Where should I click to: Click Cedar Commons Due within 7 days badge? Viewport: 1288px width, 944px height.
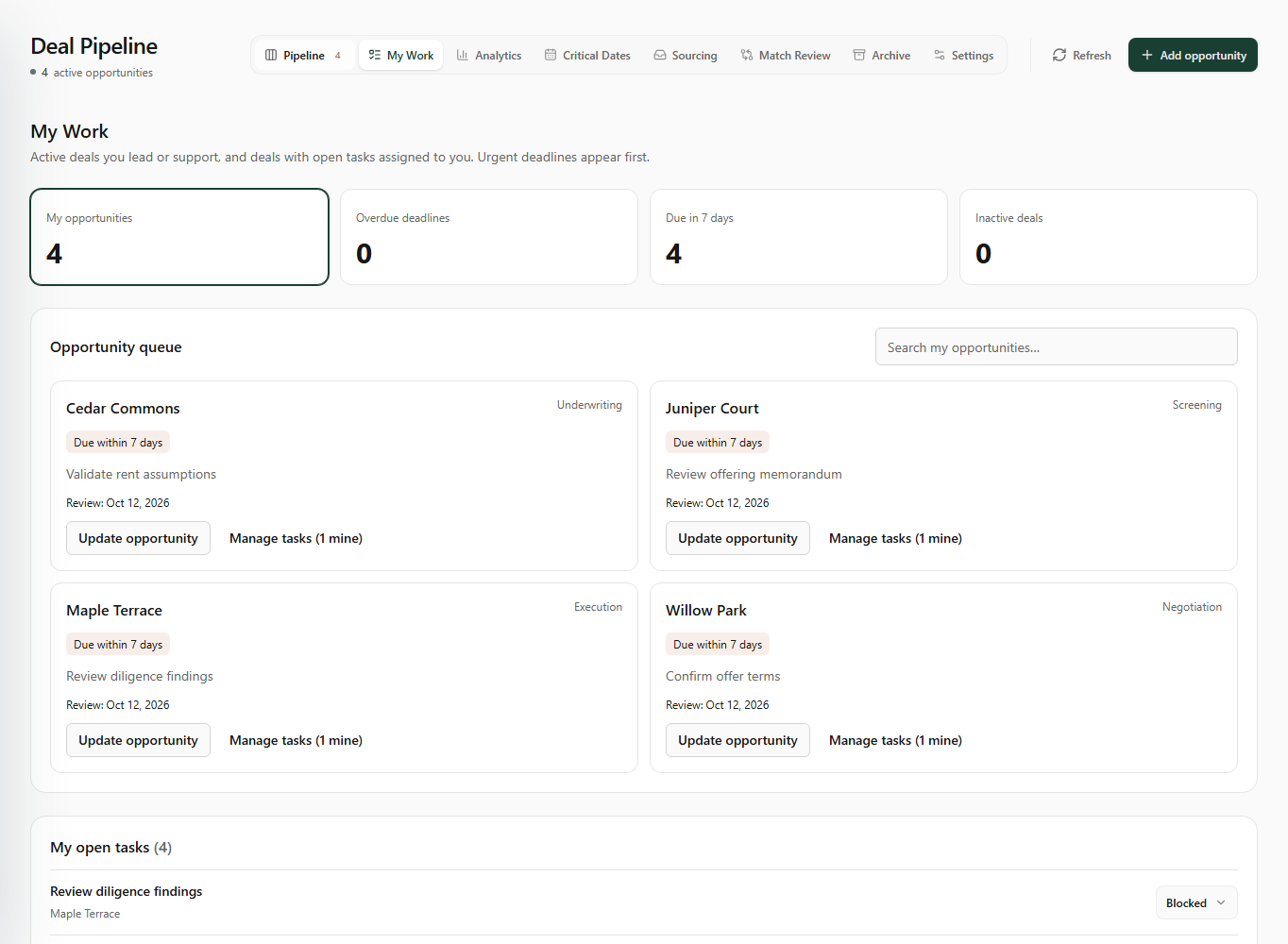pos(118,442)
